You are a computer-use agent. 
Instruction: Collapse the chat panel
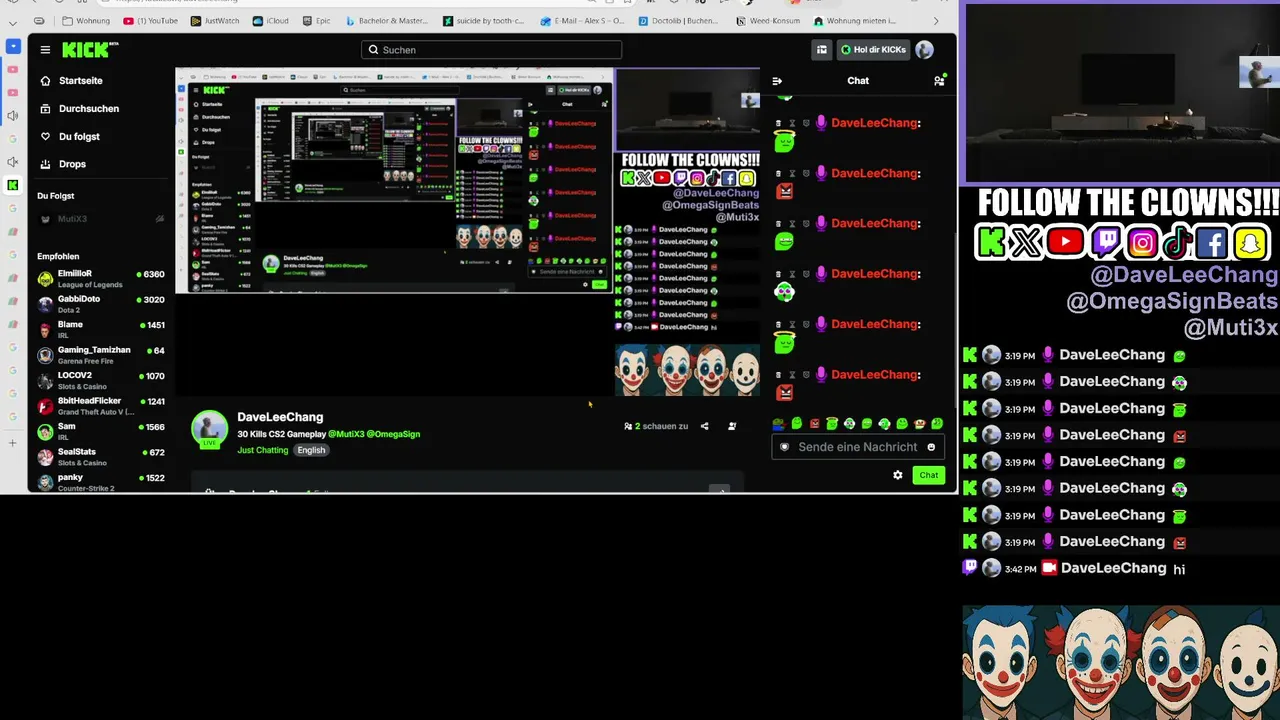point(777,81)
